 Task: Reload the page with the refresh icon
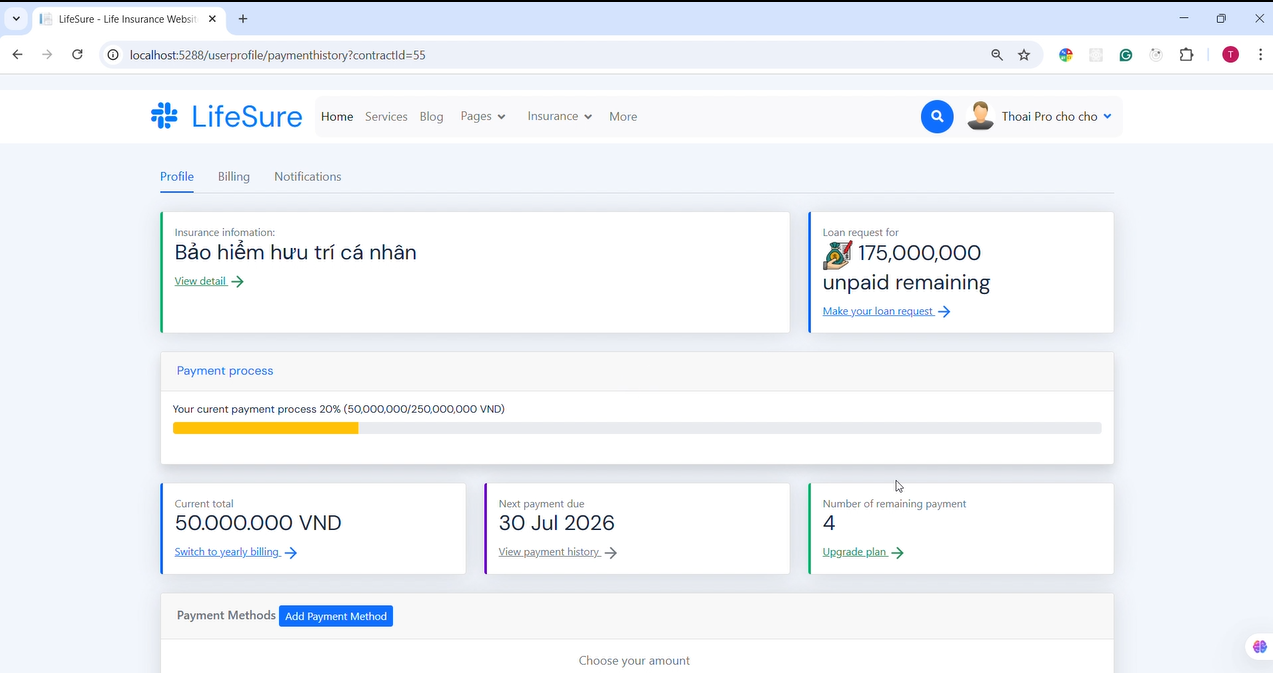point(77,55)
